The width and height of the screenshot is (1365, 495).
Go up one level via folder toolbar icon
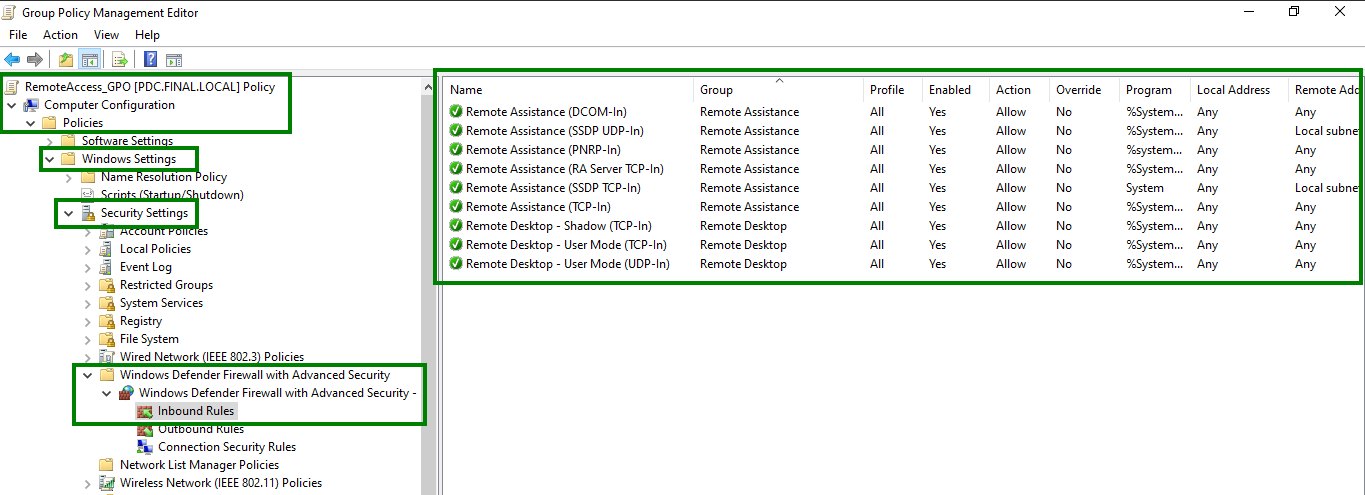click(x=66, y=59)
